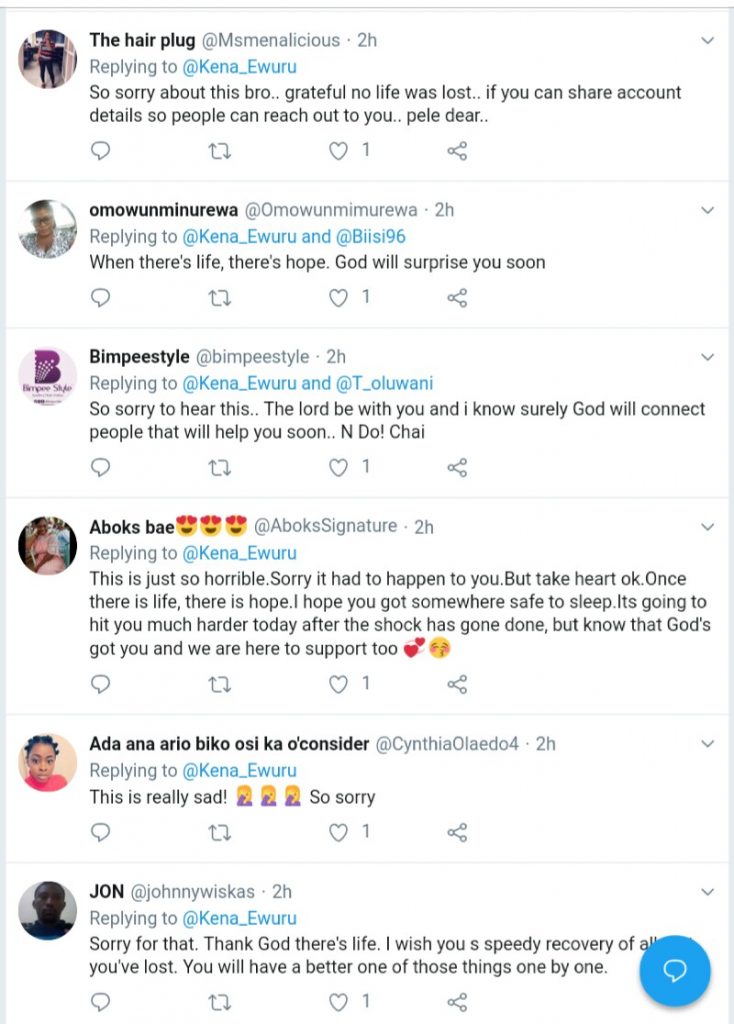Like JON's reply tweet
The width and height of the screenshot is (734, 1024).
(340, 1002)
